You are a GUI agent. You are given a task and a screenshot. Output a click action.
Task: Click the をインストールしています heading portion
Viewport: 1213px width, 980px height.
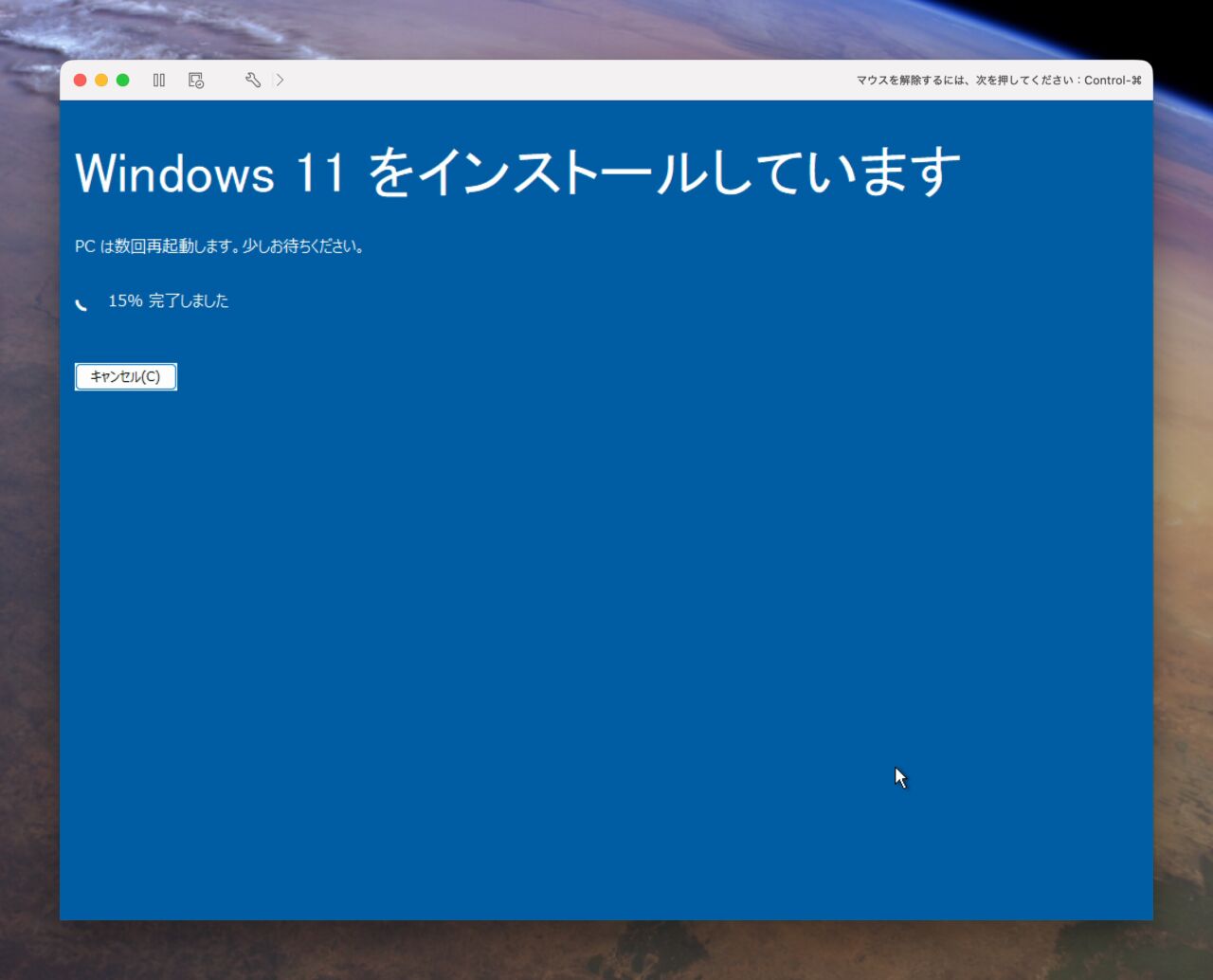[x=663, y=172]
